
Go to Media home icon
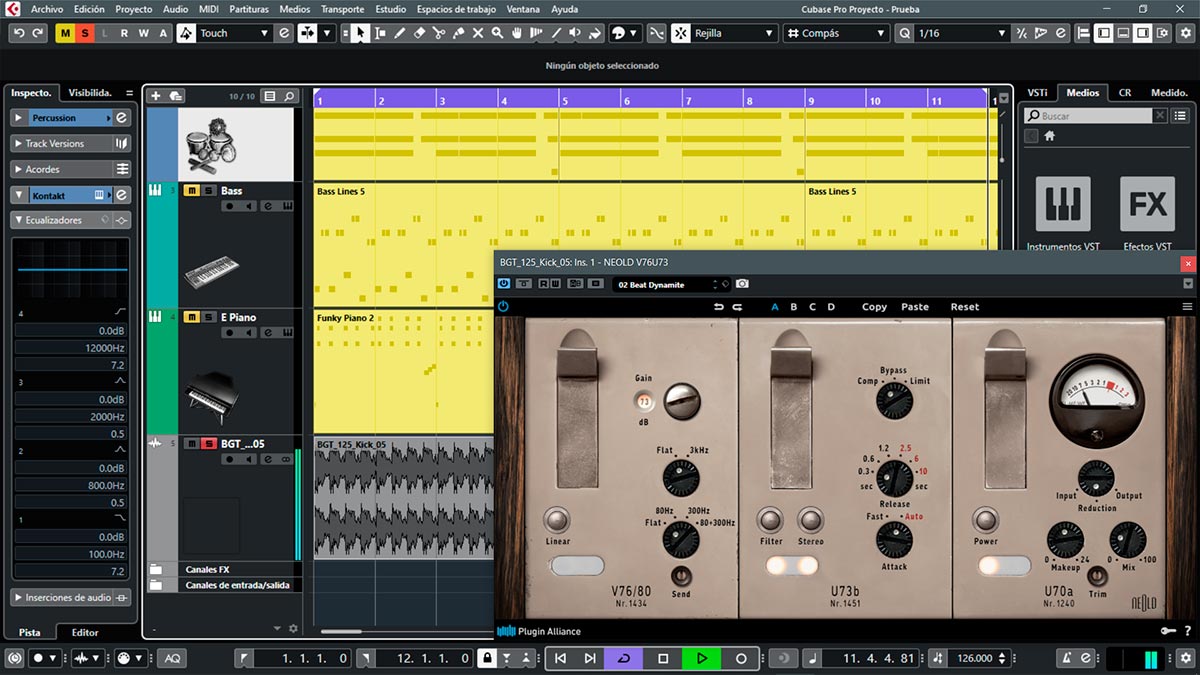(1050, 136)
